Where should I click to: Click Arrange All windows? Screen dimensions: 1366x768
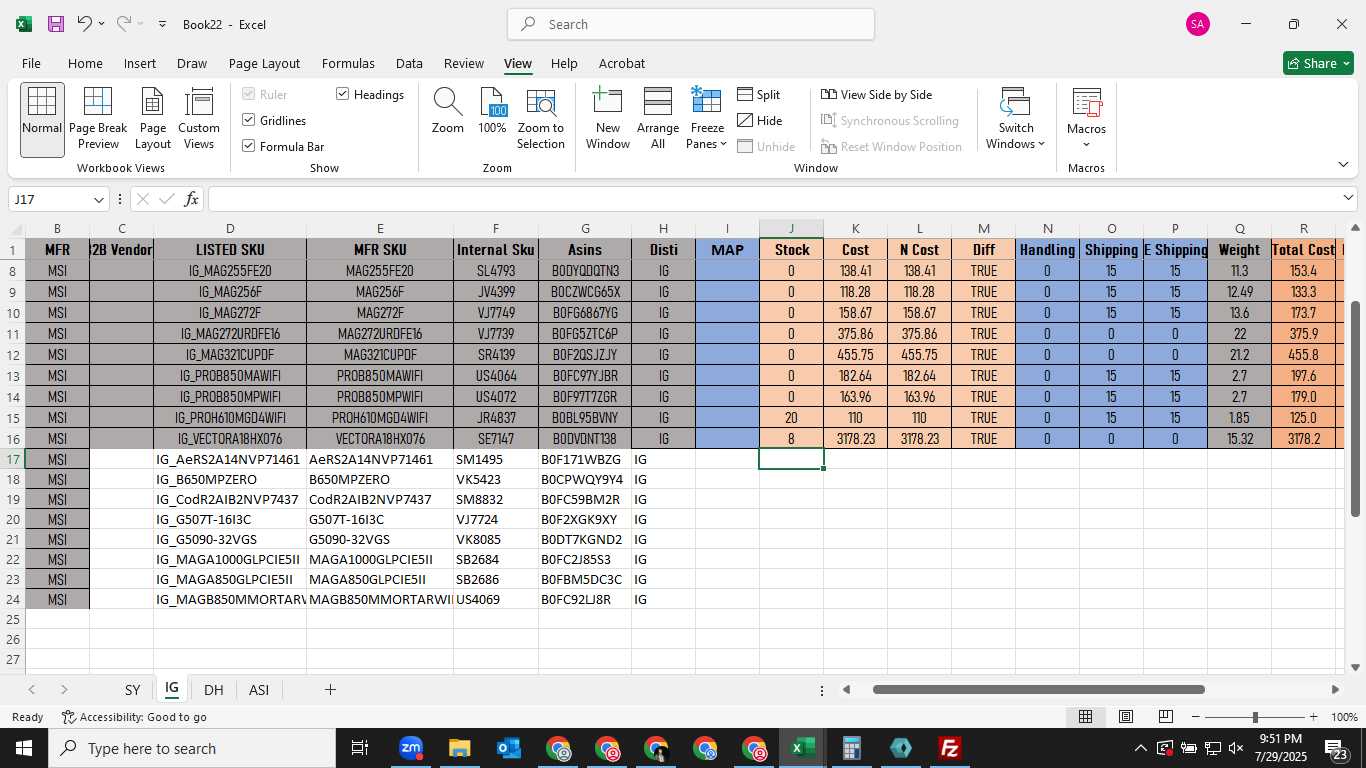pos(658,119)
